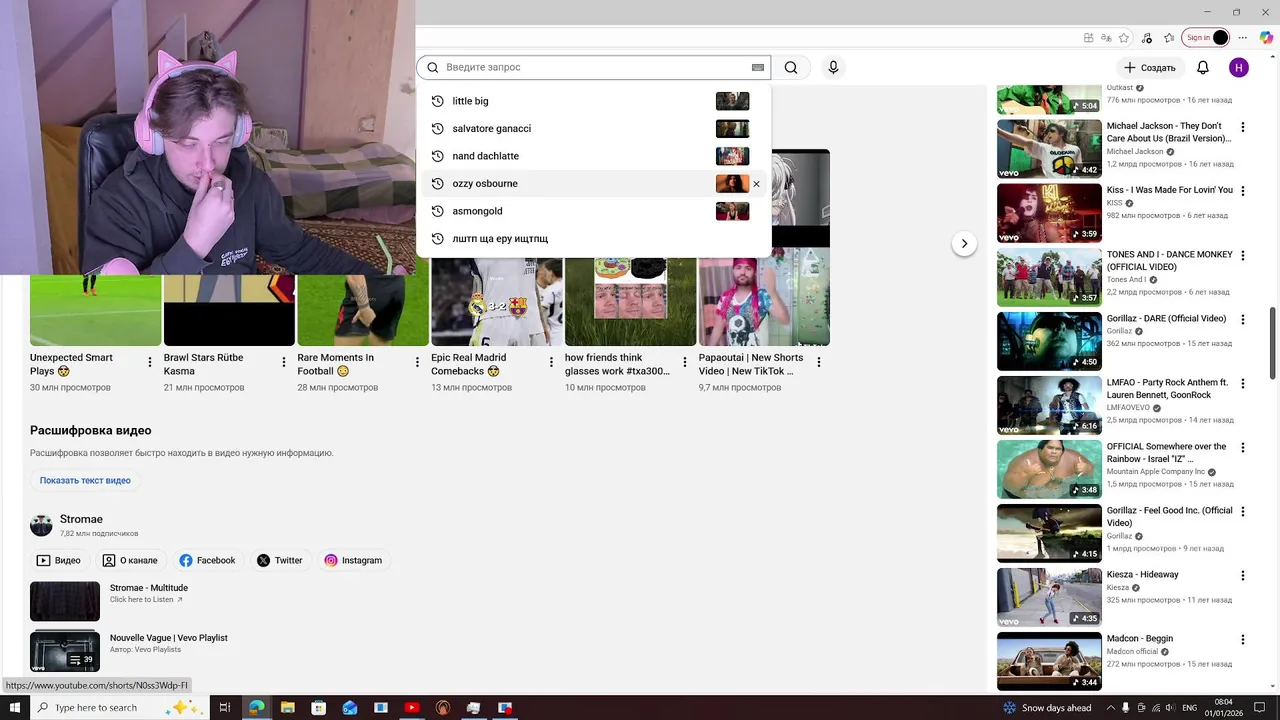This screenshot has height=720, width=1280.
Task: Open YouTube app icon on taskbar
Action: click(411, 707)
